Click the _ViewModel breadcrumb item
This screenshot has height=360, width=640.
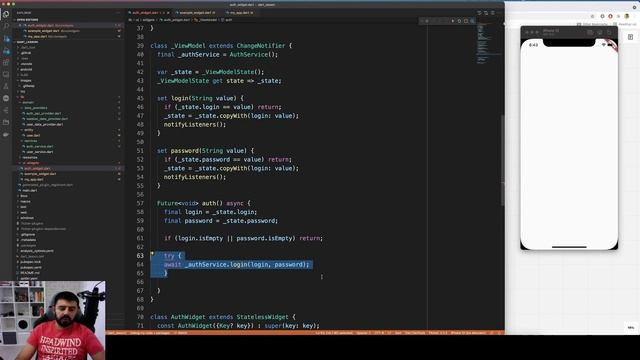pyautogui.click(x=205, y=20)
